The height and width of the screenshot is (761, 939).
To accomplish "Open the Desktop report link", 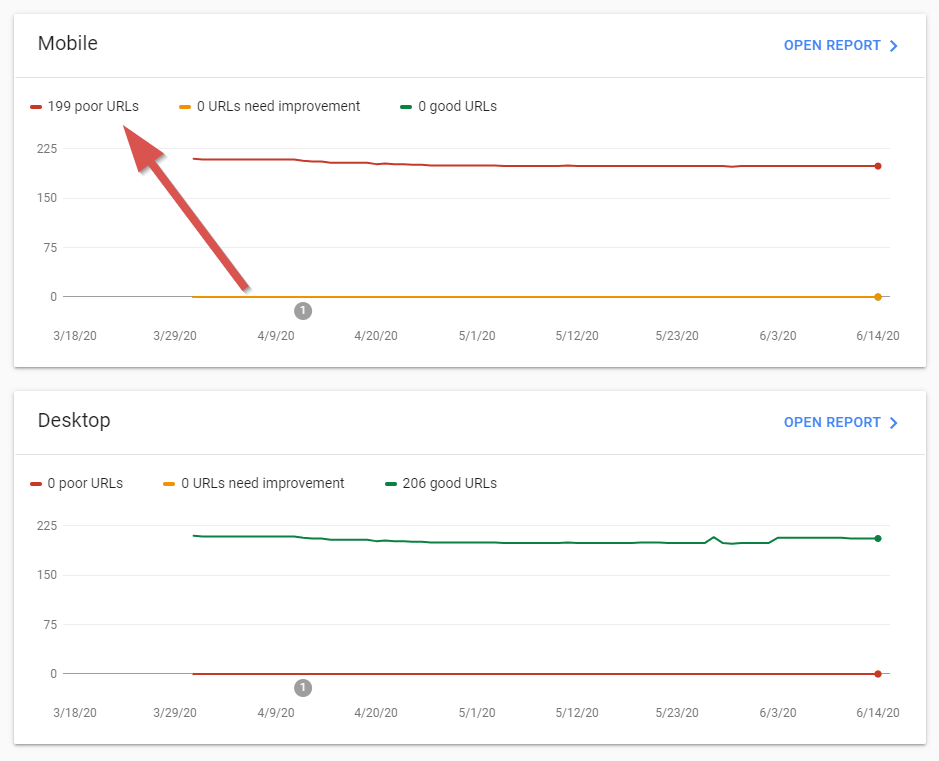I will coord(831,422).
